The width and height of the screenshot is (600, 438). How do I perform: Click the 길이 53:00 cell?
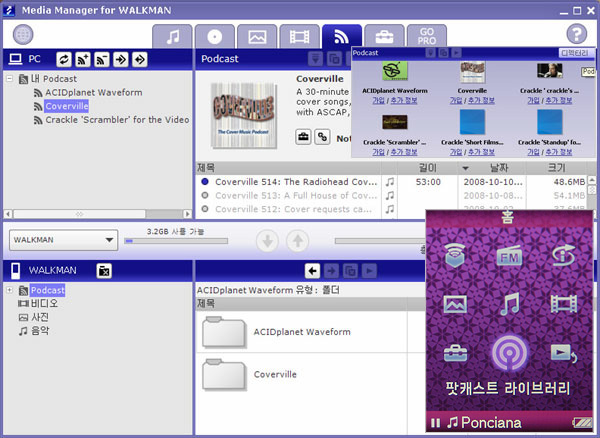click(x=428, y=182)
